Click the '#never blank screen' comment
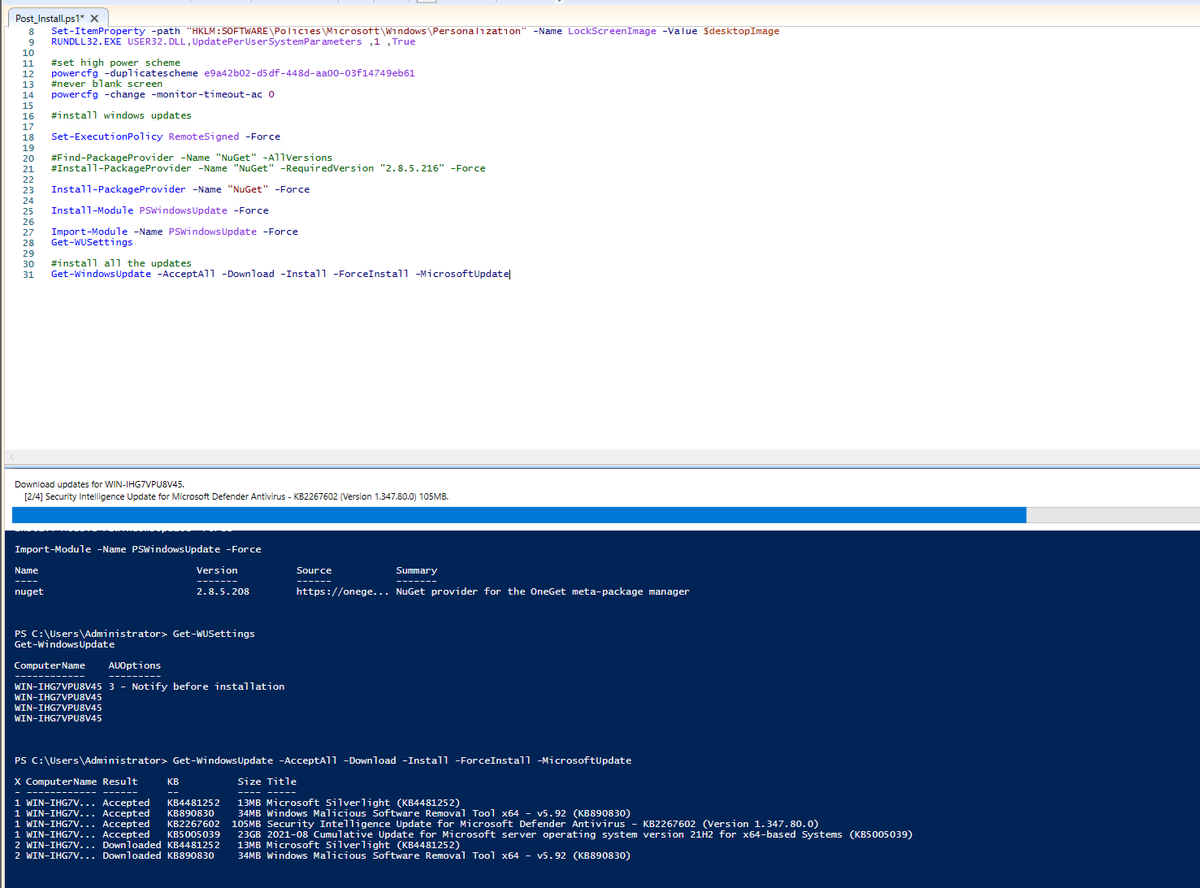Viewport: 1200px width, 888px height. (106, 84)
